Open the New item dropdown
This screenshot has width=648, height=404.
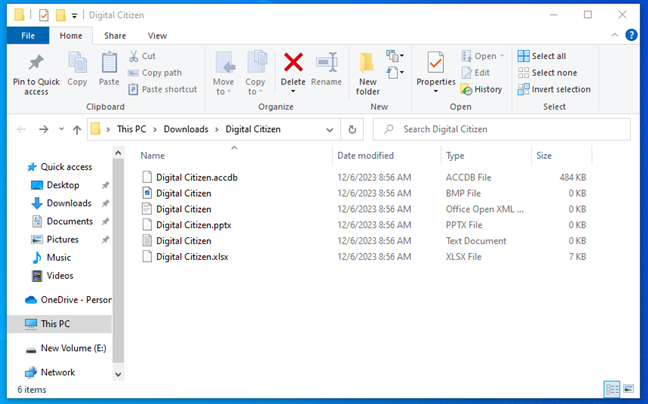click(x=395, y=56)
